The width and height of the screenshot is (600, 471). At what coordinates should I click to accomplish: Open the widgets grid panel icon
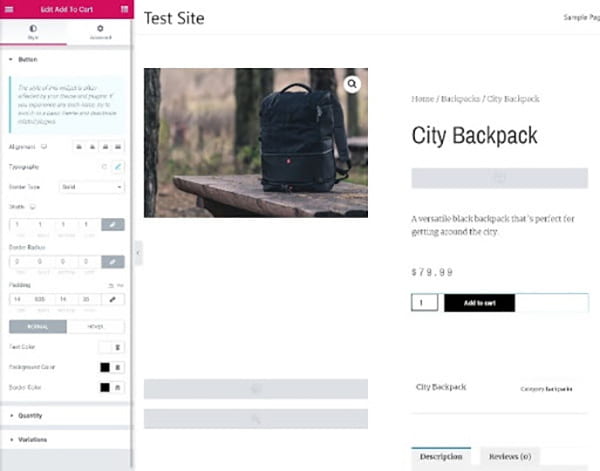point(124,9)
